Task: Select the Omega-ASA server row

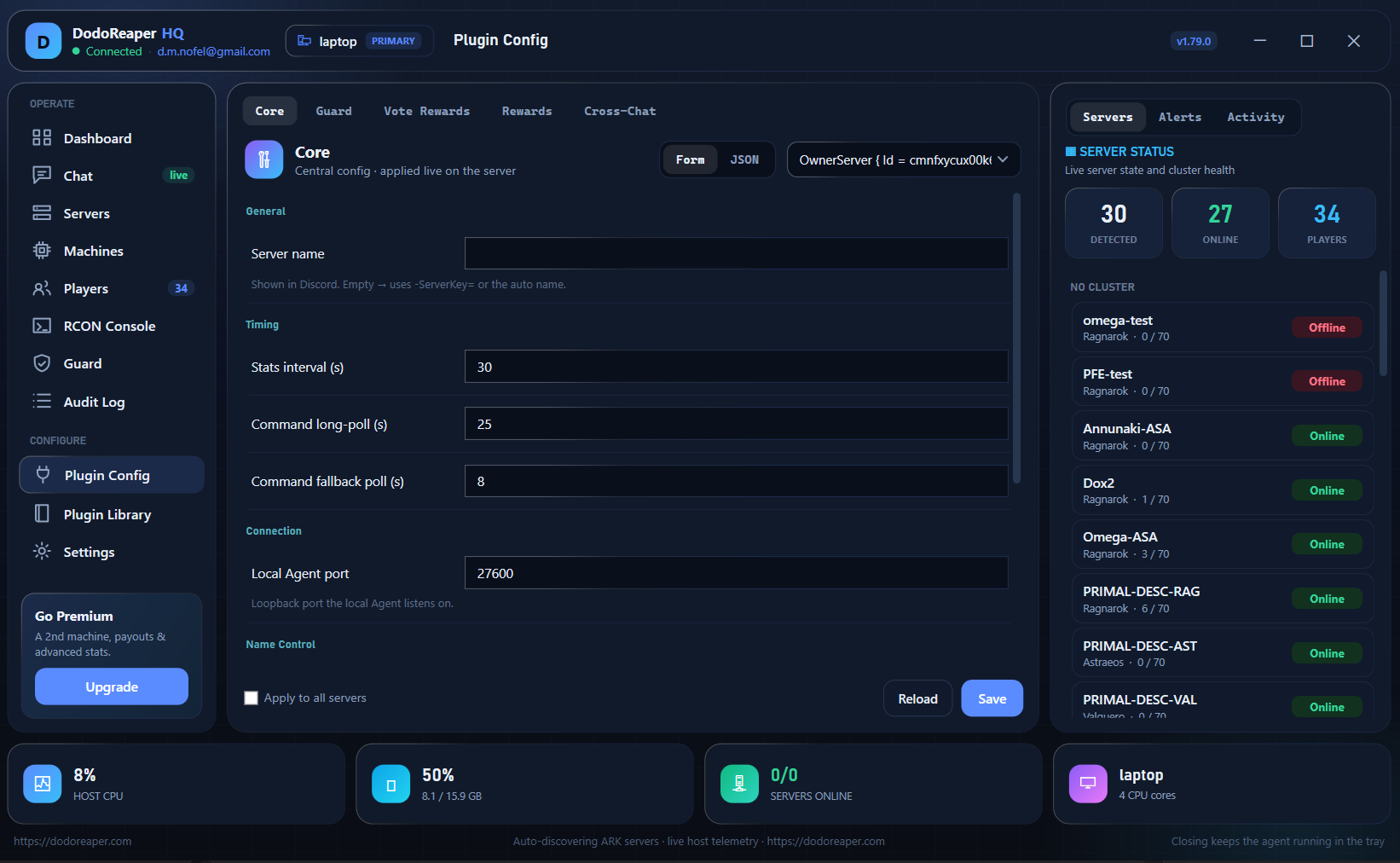Action: tap(1223, 544)
